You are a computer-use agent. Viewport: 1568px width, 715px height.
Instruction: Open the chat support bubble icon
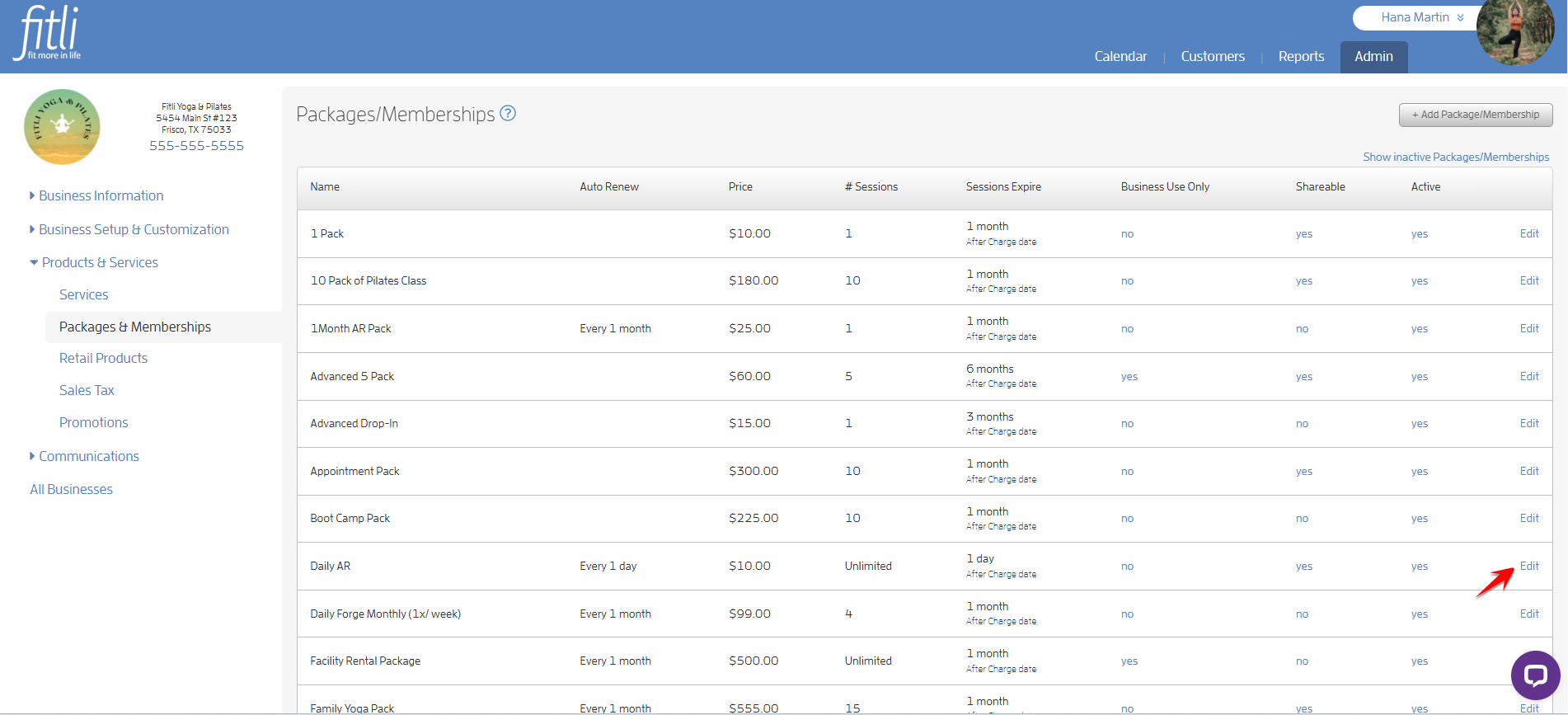[1535, 675]
